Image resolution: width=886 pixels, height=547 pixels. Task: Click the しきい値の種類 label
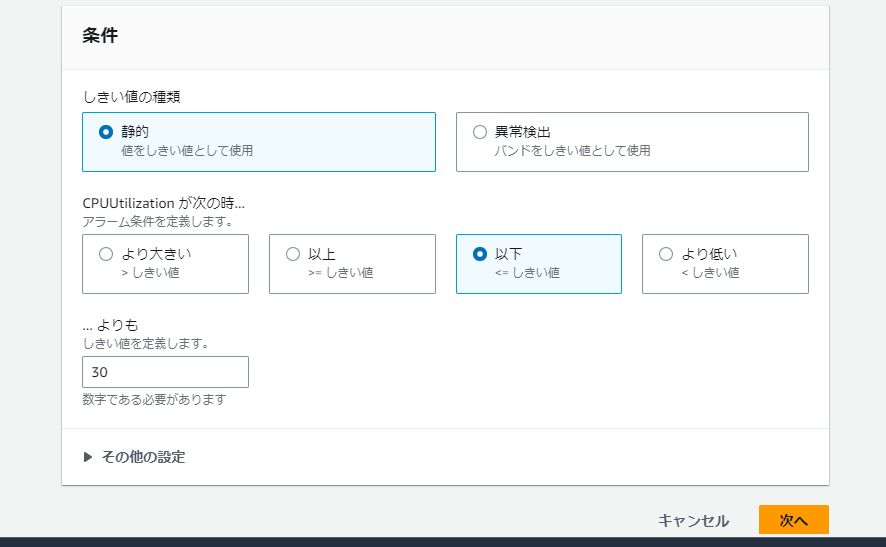[132, 97]
